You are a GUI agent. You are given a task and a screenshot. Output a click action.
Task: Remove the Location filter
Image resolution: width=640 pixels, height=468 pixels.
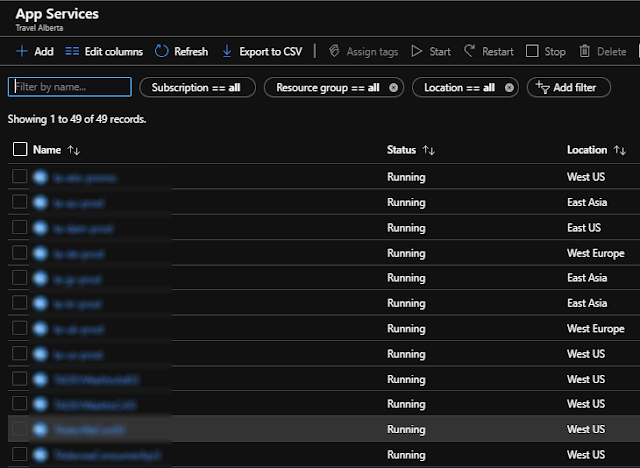509,88
